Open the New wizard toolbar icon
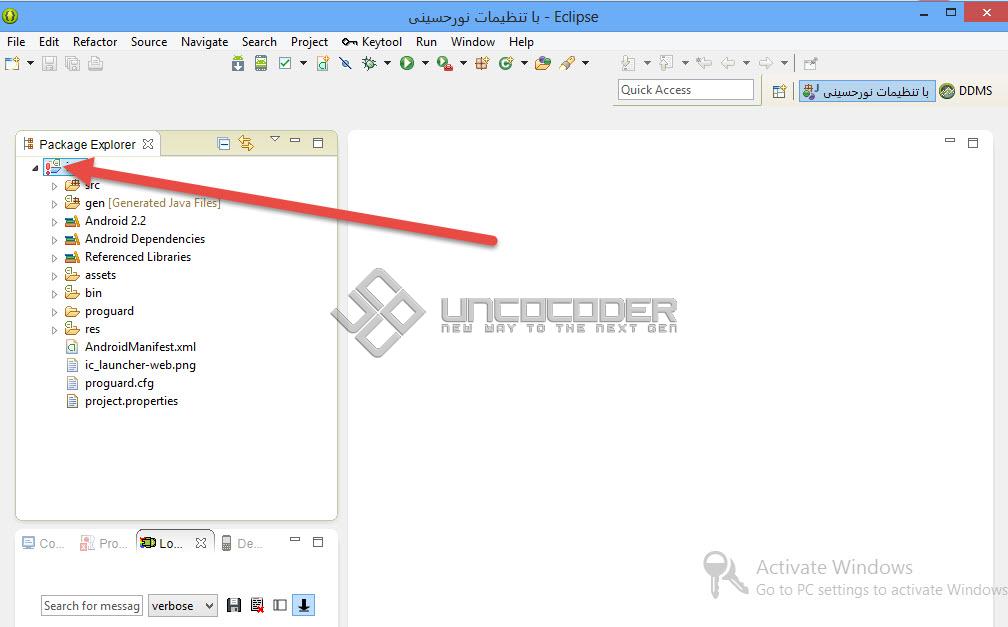The image size is (1008, 627). [x=12, y=63]
